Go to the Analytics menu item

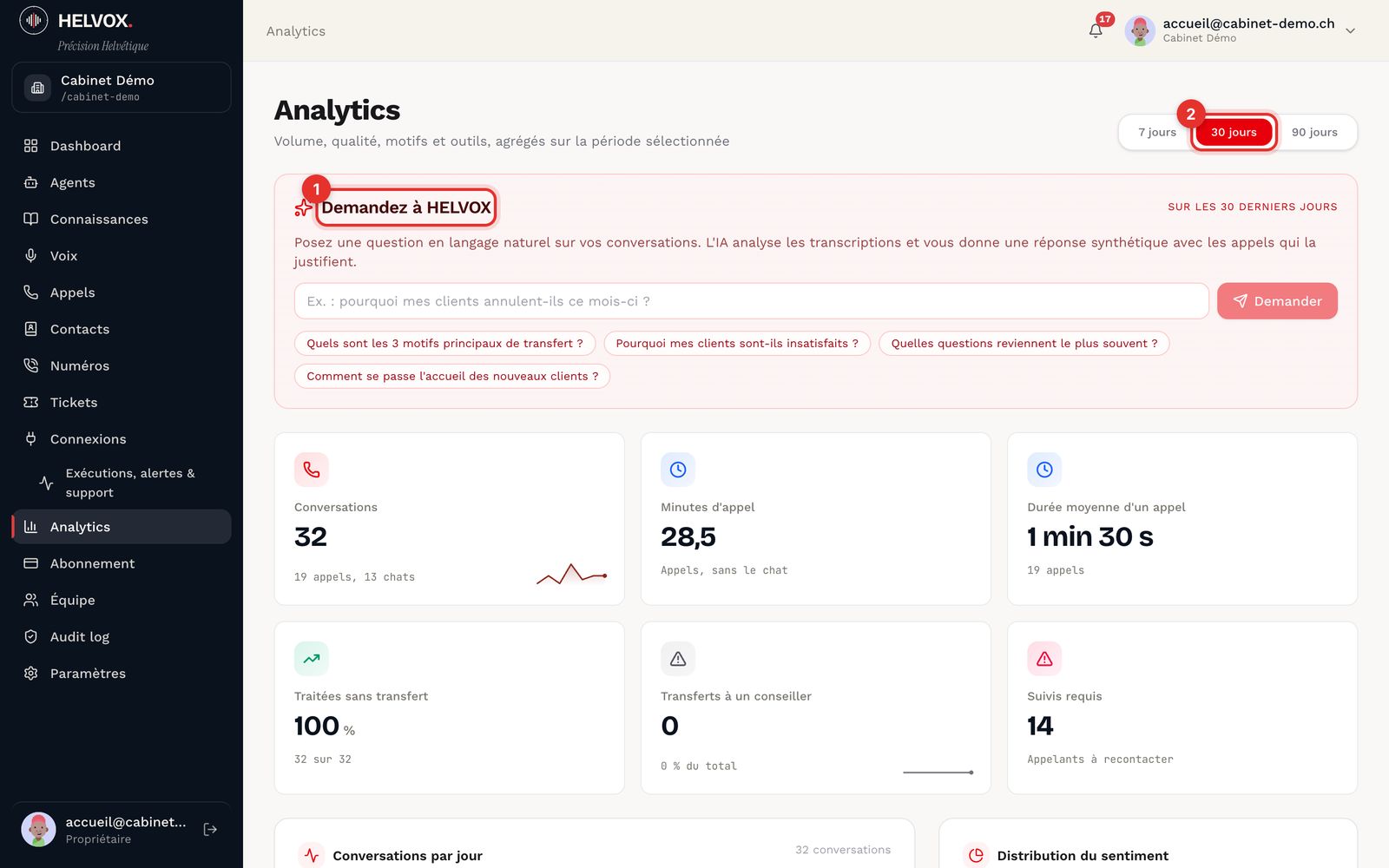click(122, 527)
